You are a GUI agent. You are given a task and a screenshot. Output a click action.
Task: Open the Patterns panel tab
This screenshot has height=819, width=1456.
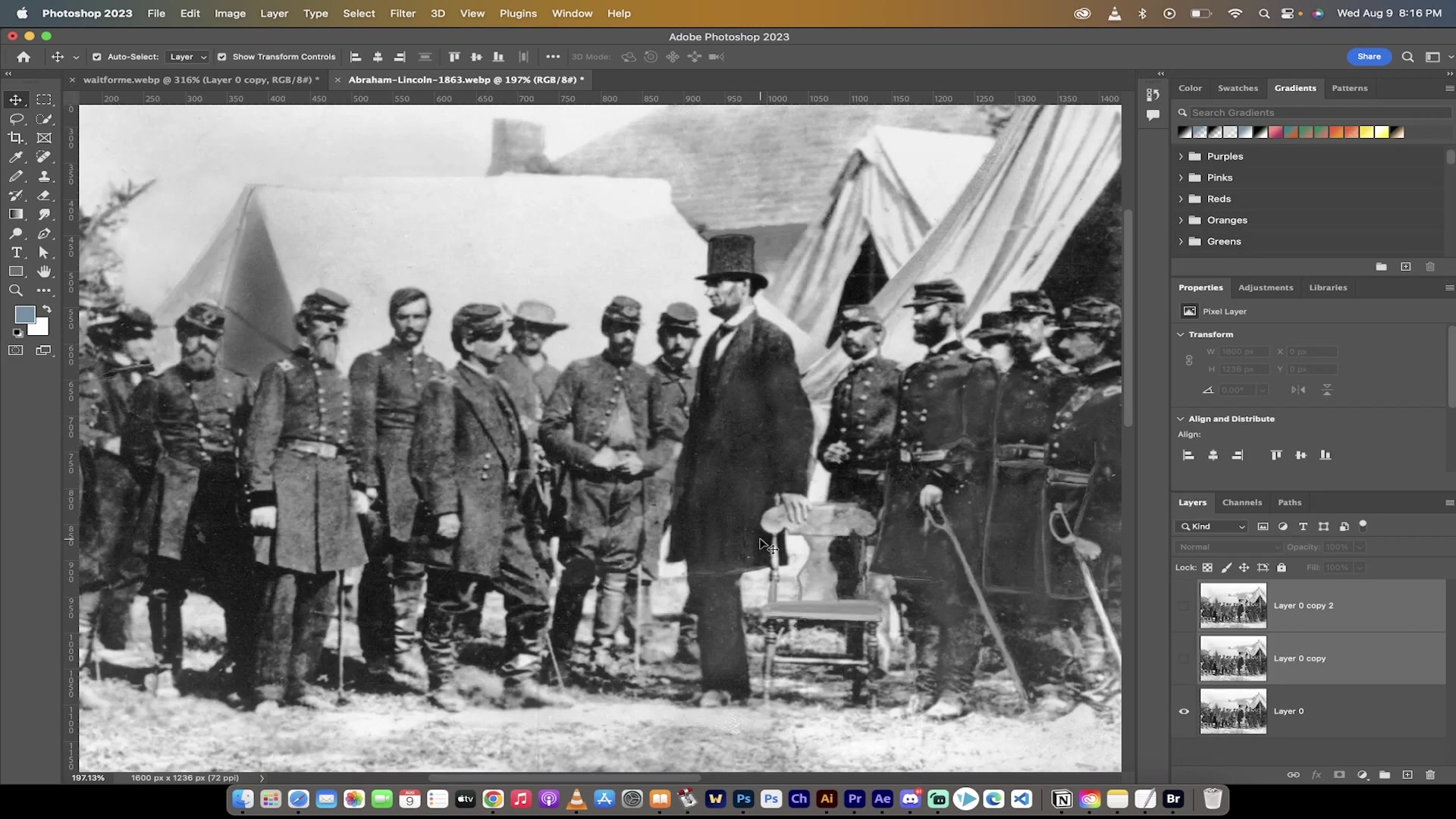(1350, 88)
